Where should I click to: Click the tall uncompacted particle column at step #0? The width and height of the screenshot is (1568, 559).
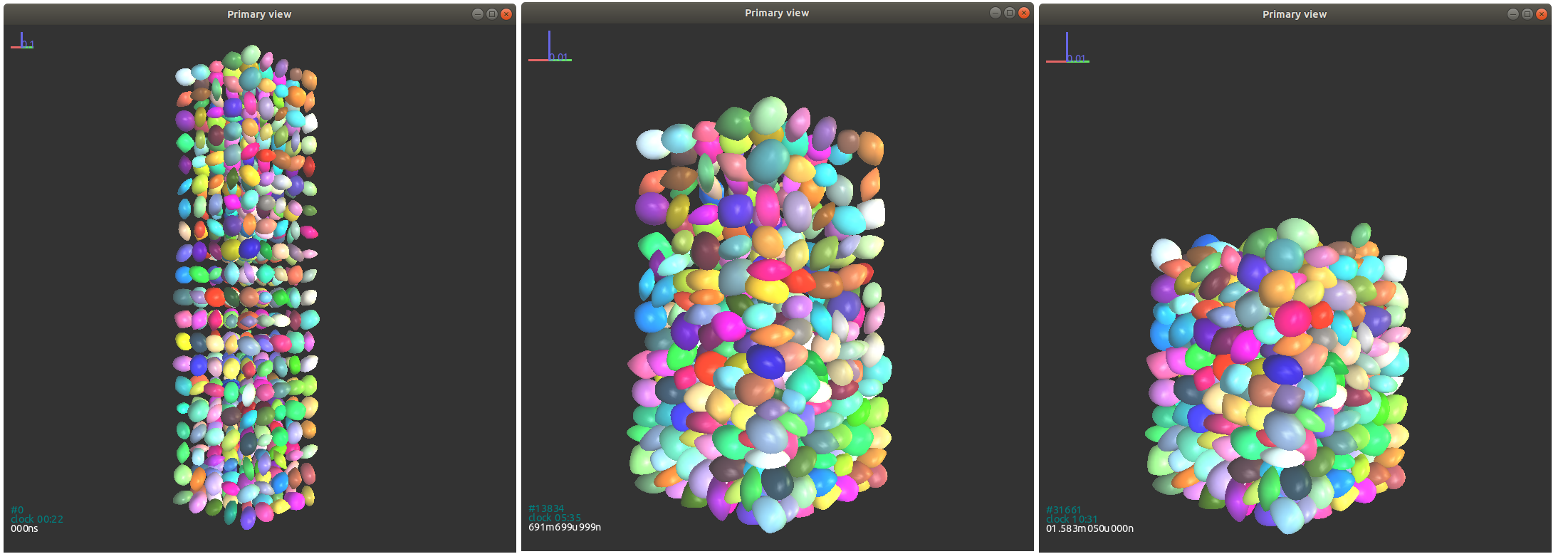pos(246,285)
